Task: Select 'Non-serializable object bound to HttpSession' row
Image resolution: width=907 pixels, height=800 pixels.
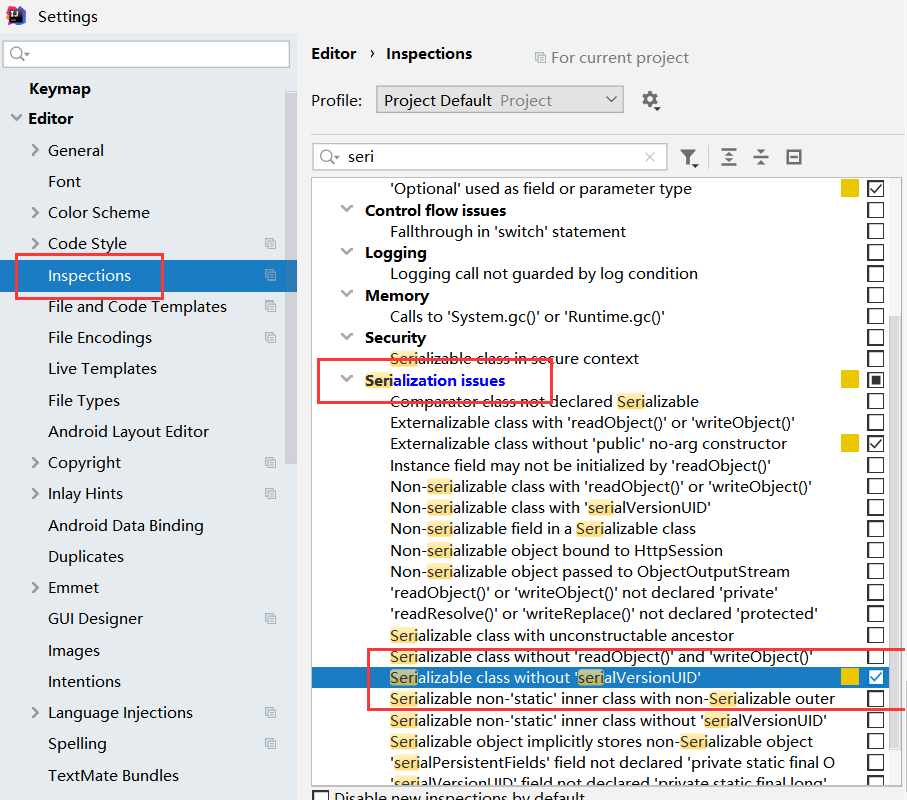Action: 556,550
